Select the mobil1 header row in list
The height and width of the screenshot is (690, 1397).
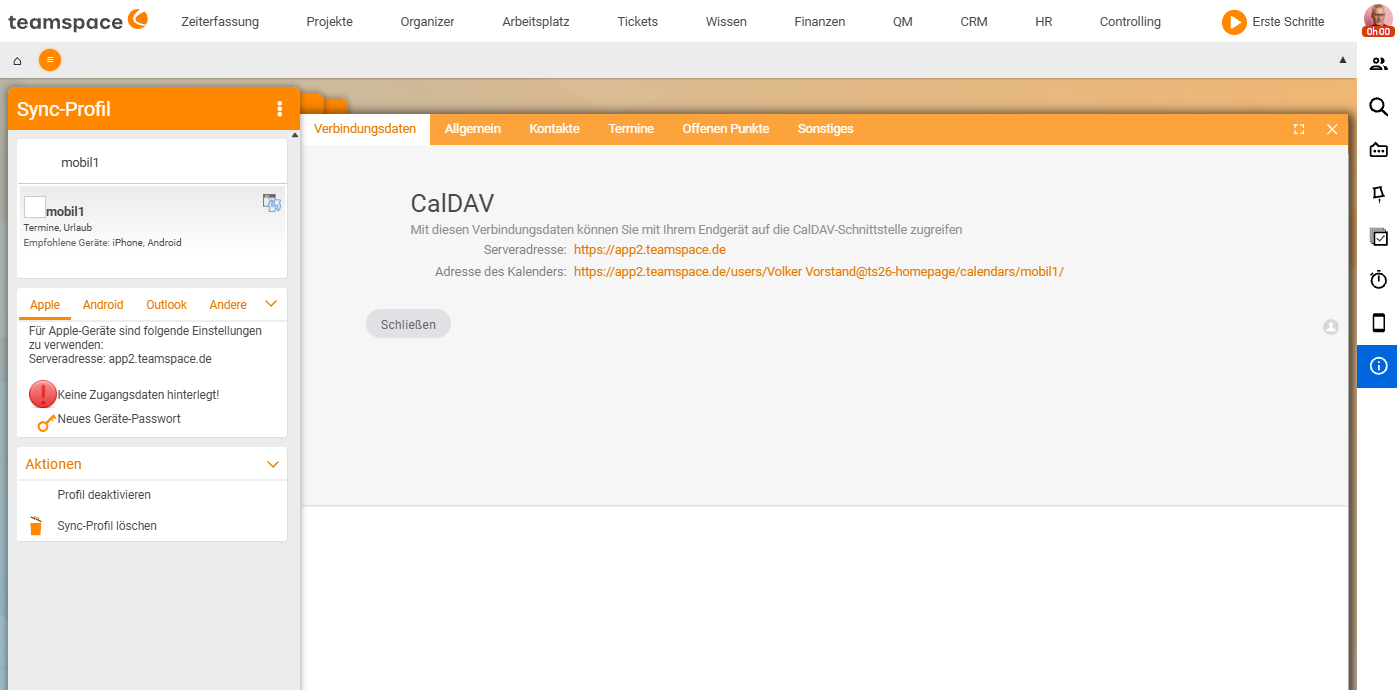152,162
